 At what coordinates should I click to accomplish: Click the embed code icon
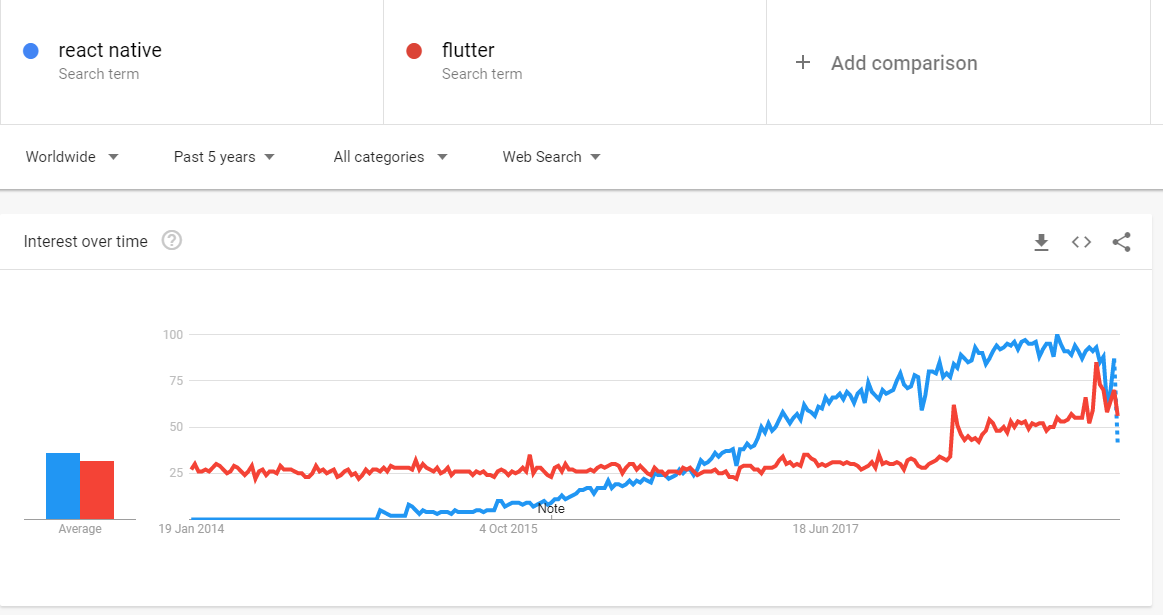1081,242
